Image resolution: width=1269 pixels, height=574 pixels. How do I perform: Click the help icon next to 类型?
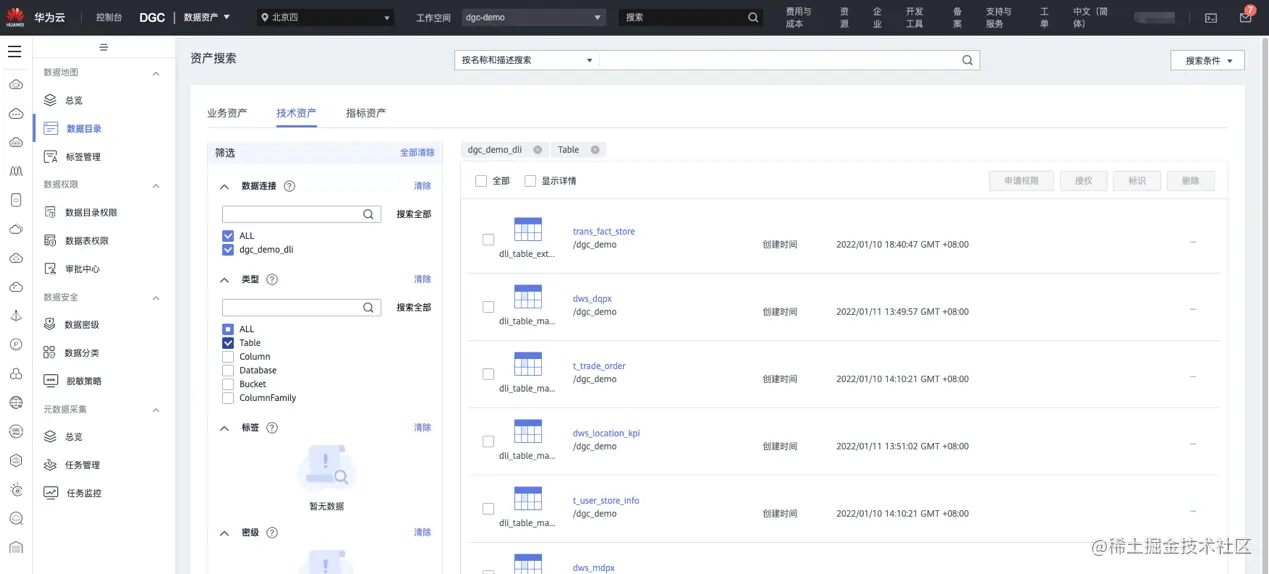pos(272,280)
